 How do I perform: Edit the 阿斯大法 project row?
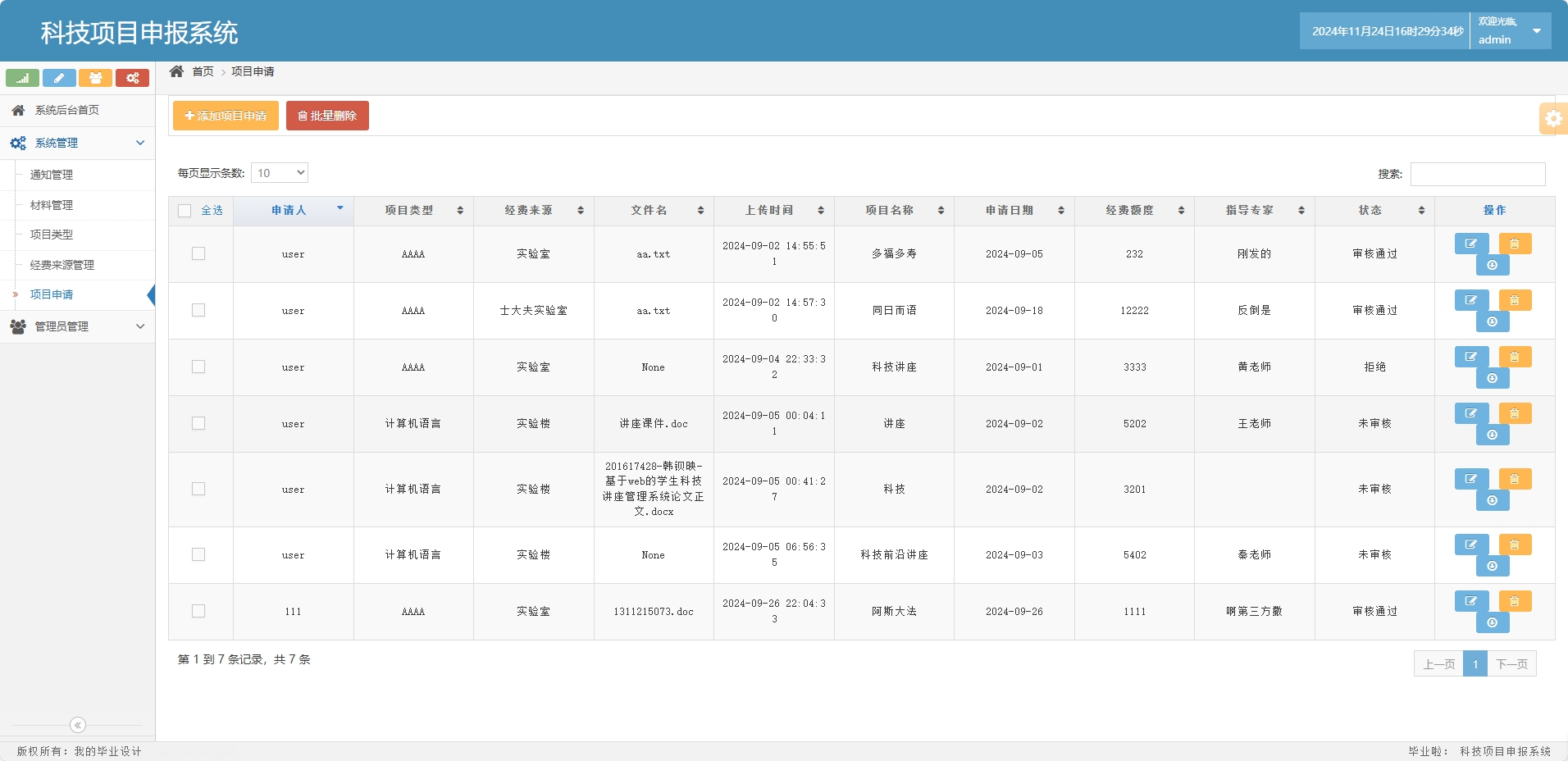[1471, 601]
